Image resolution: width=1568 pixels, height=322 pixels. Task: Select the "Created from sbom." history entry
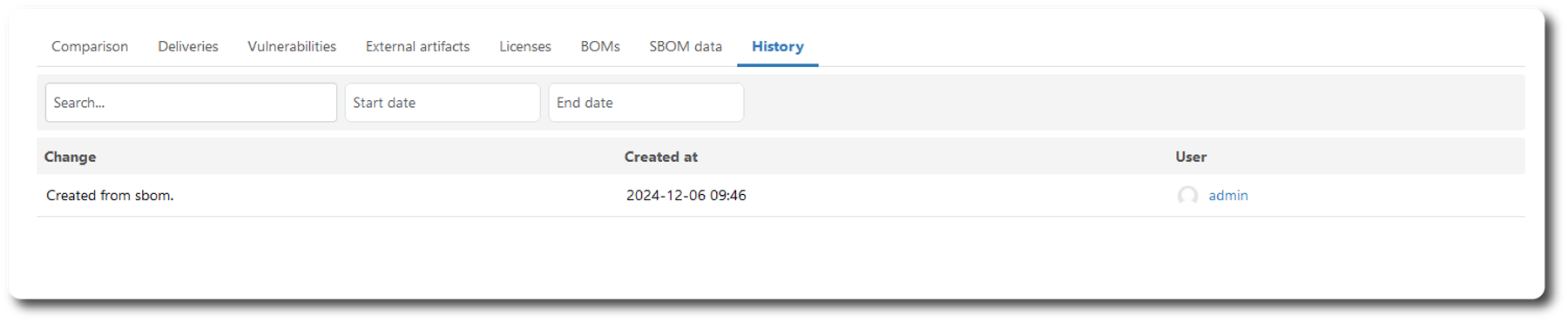pyautogui.click(x=110, y=196)
